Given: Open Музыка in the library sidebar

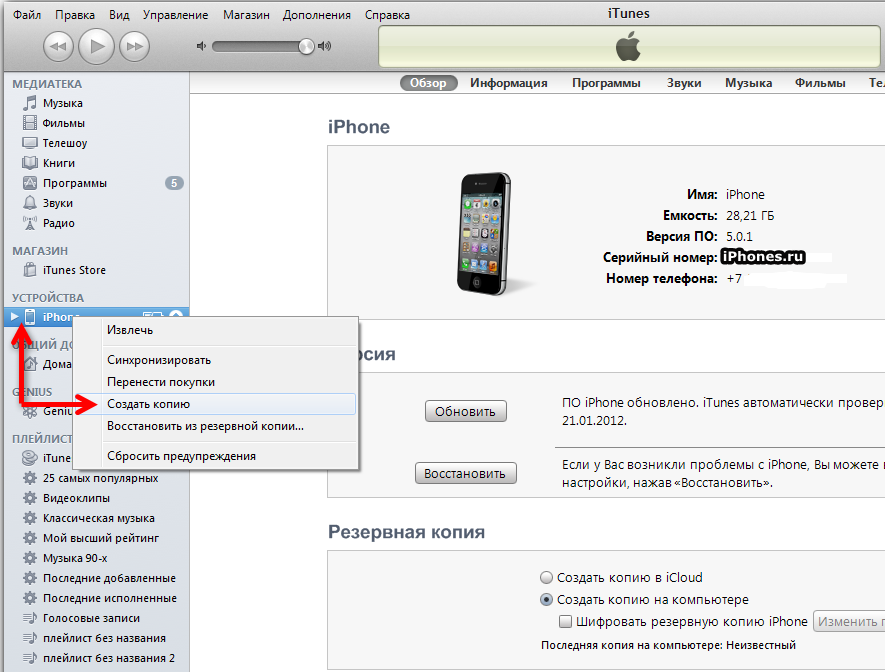Looking at the screenshot, I should tap(63, 103).
